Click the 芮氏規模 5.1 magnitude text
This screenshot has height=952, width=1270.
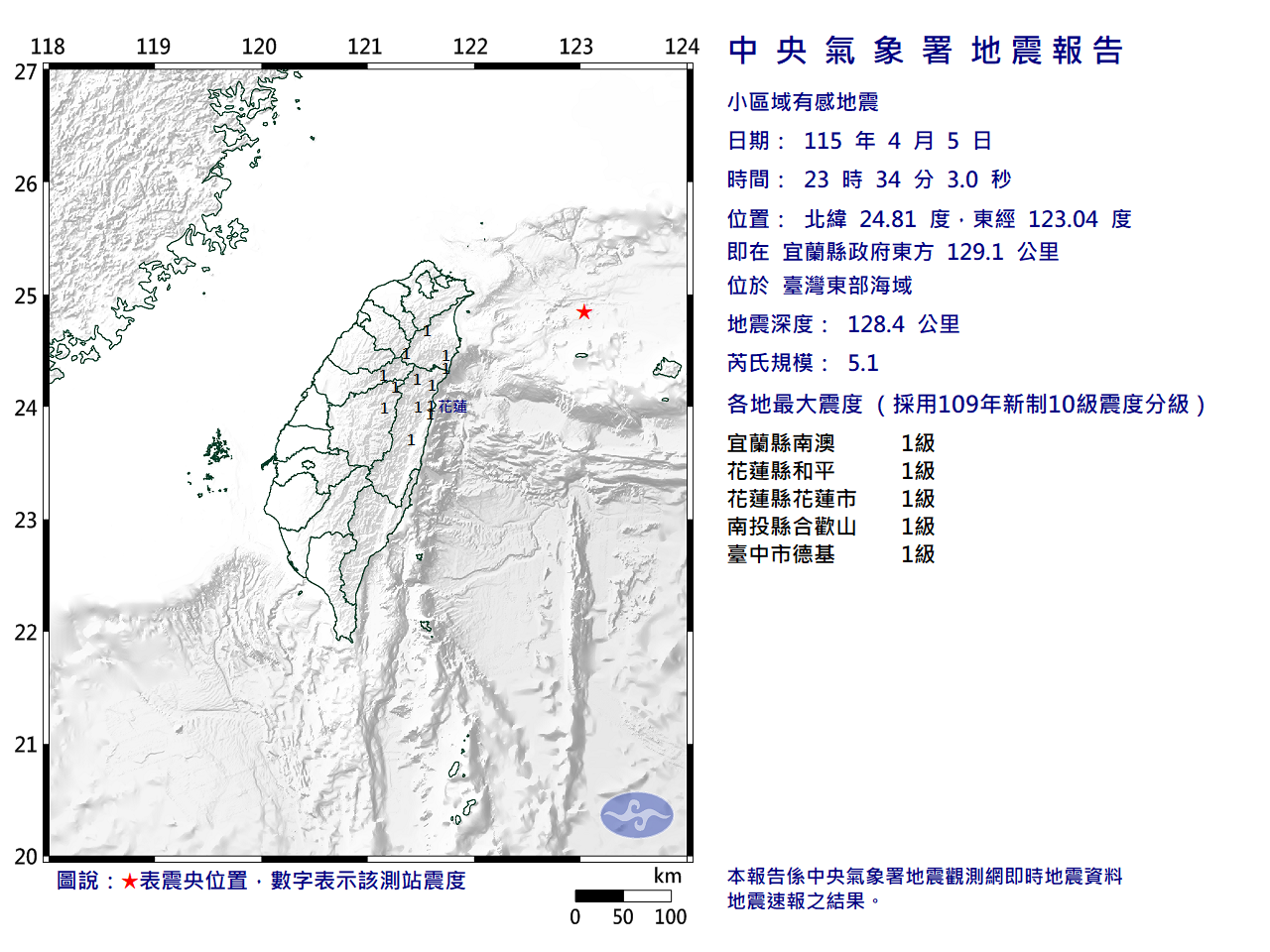[x=804, y=363]
